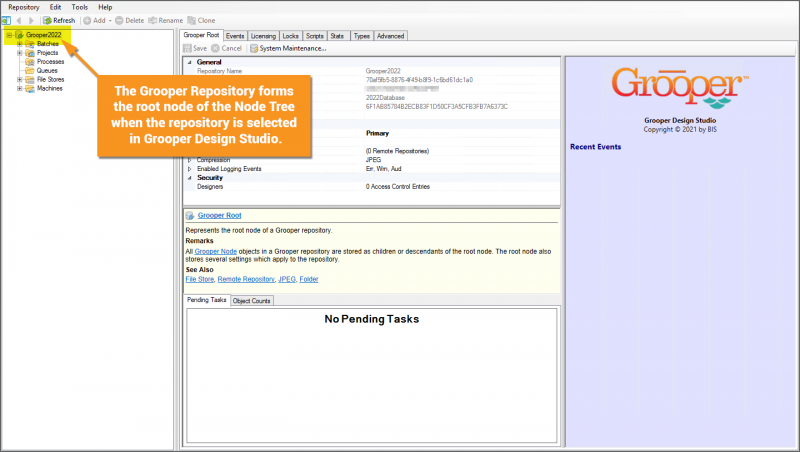Open the Help menu

pyautogui.click(x=105, y=7)
